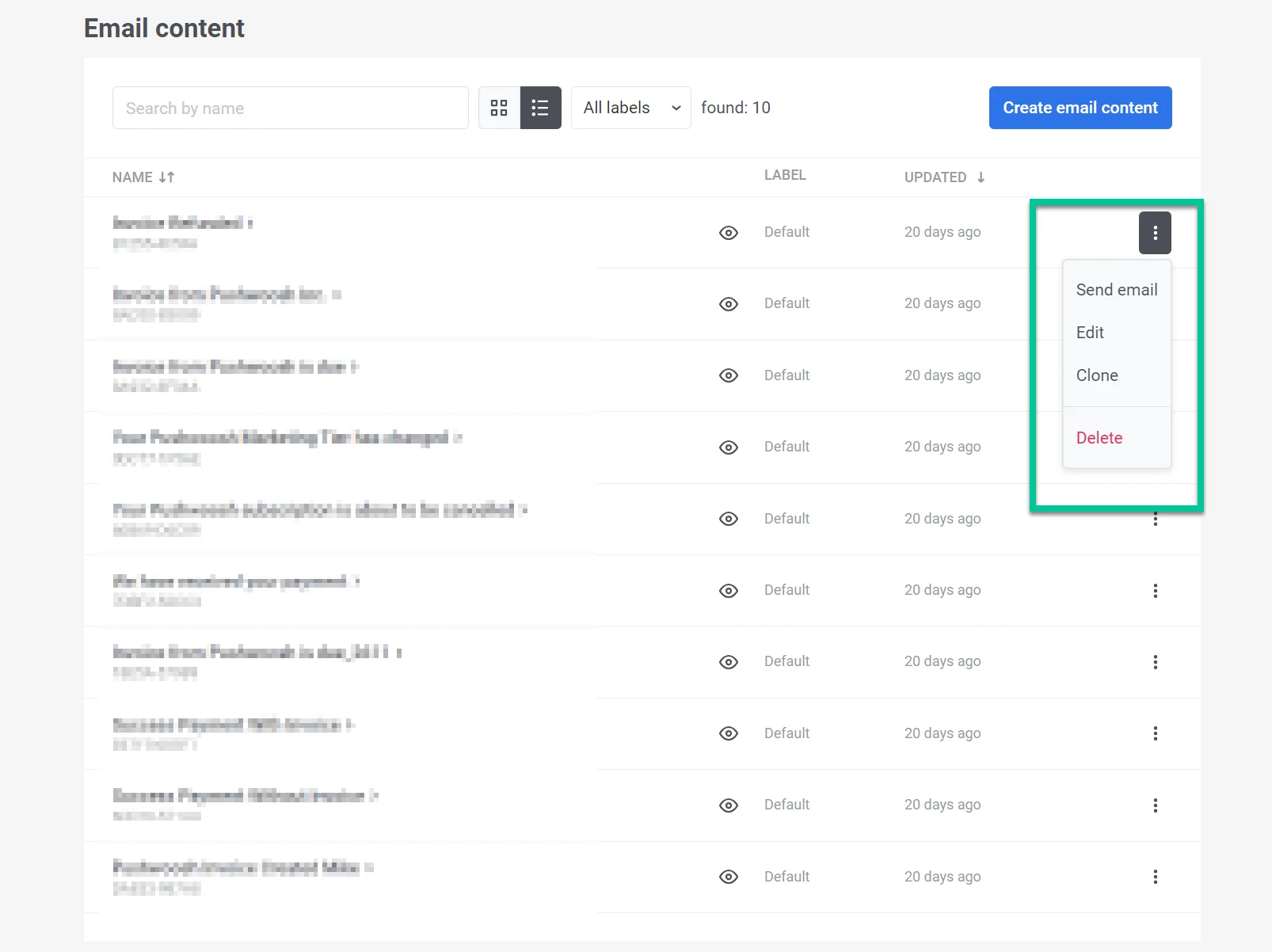Focus the Search by name field
Viewport: 1272px width, 952px height.
point(290,108)
